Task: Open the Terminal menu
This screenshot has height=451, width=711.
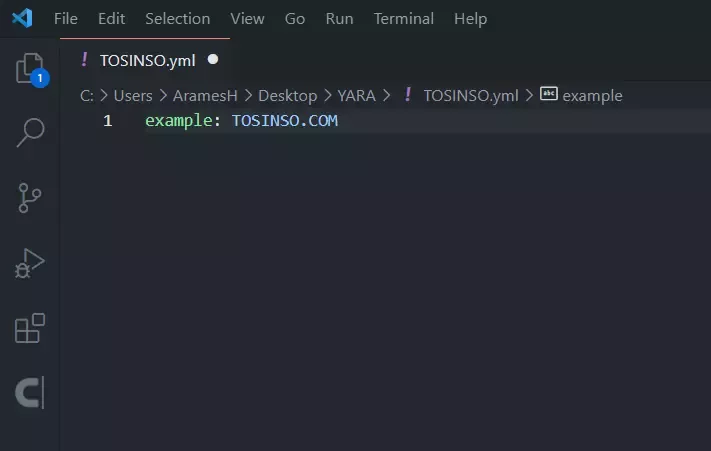Action: point(404,19)
